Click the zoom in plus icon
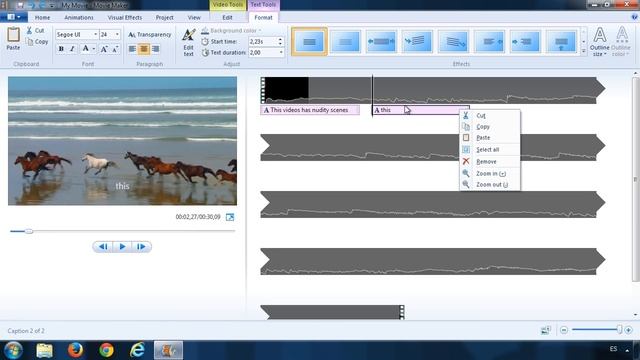This screenshot has width=640, height=360. tap(629, 330)
